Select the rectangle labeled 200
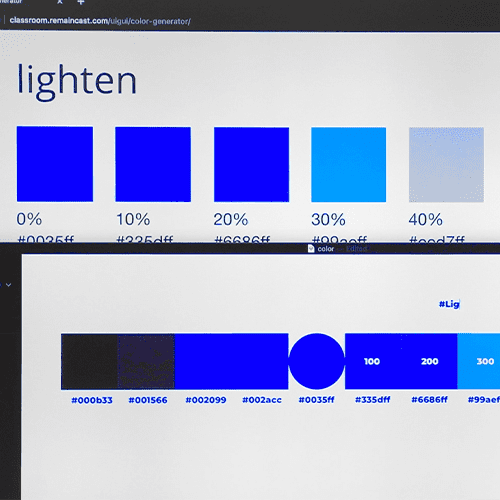The image size is (500, 500). tap(429, 361)
